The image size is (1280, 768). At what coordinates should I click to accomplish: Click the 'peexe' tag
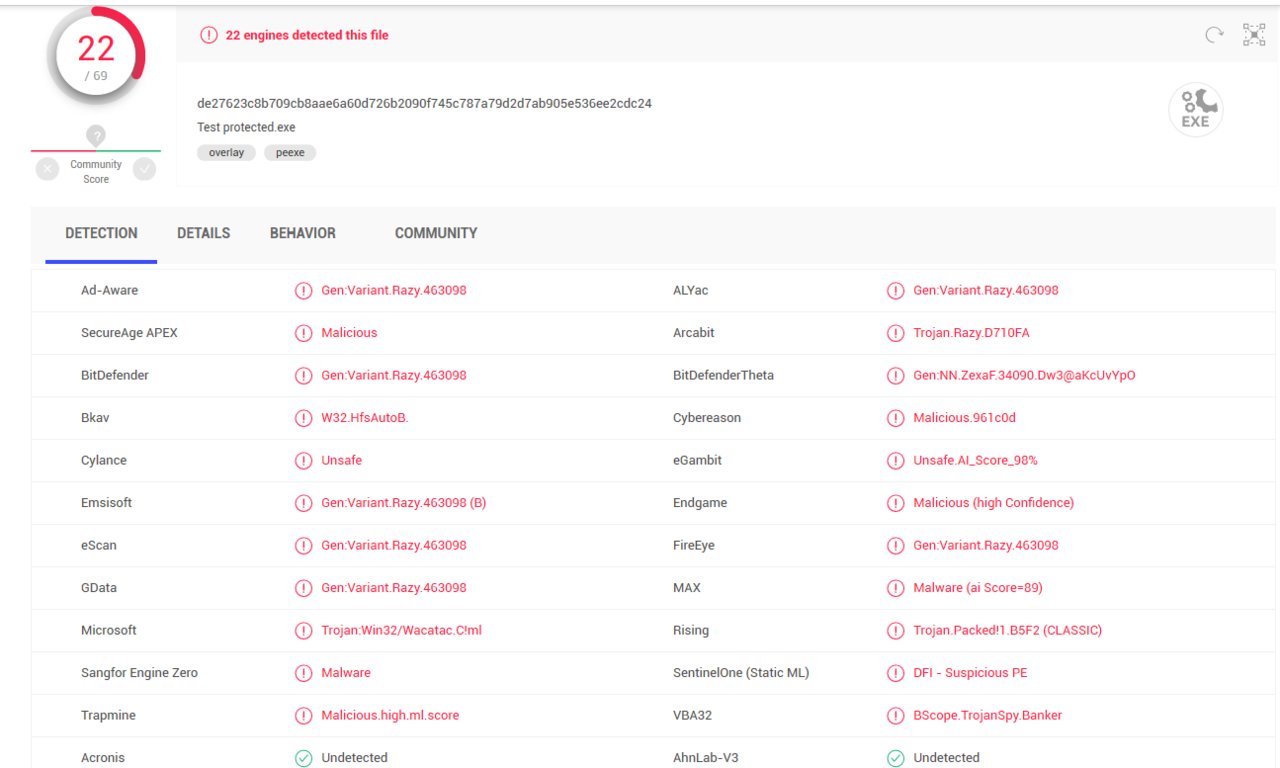point(290,153)
